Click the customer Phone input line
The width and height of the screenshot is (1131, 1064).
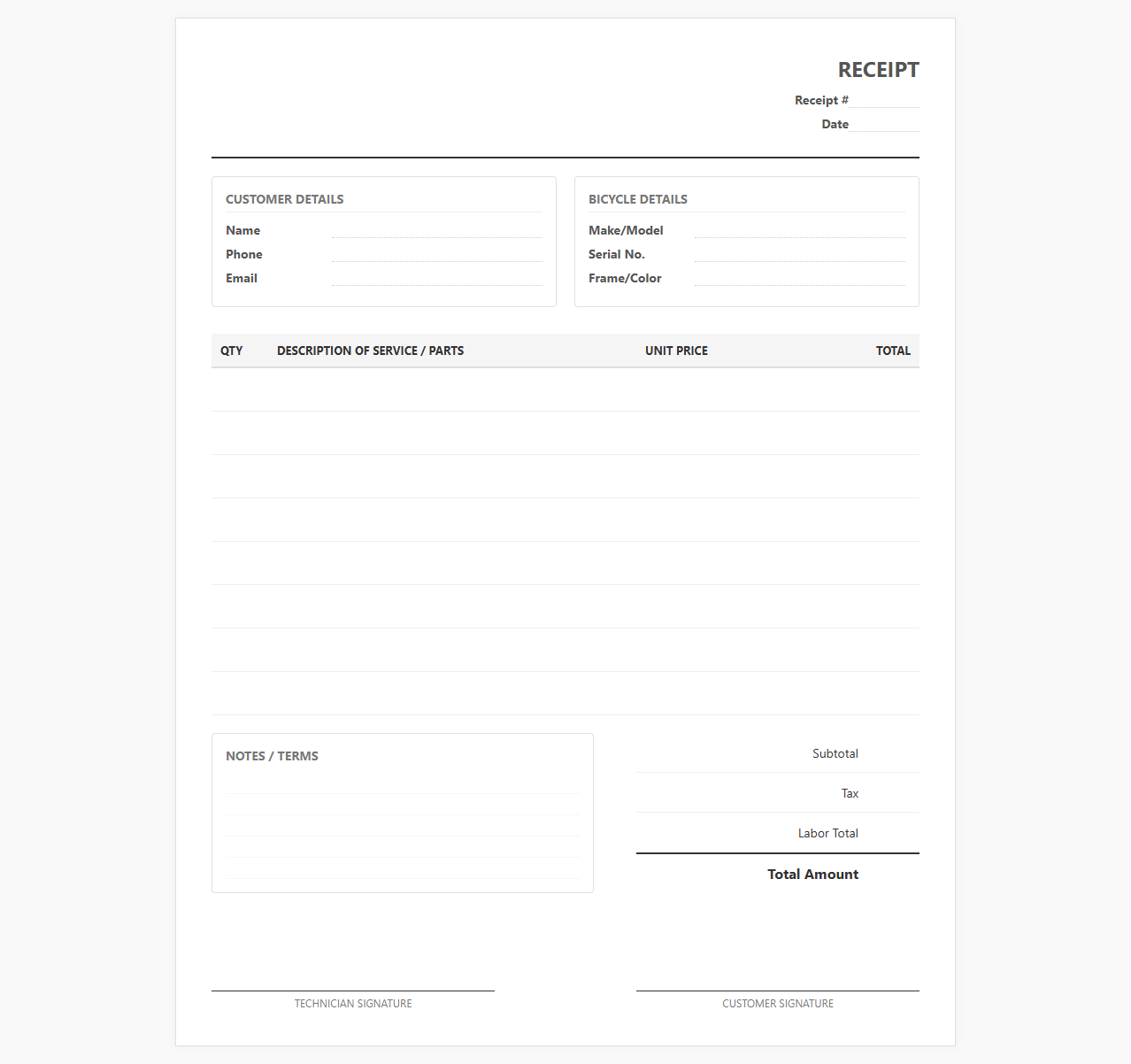[437, 254]
